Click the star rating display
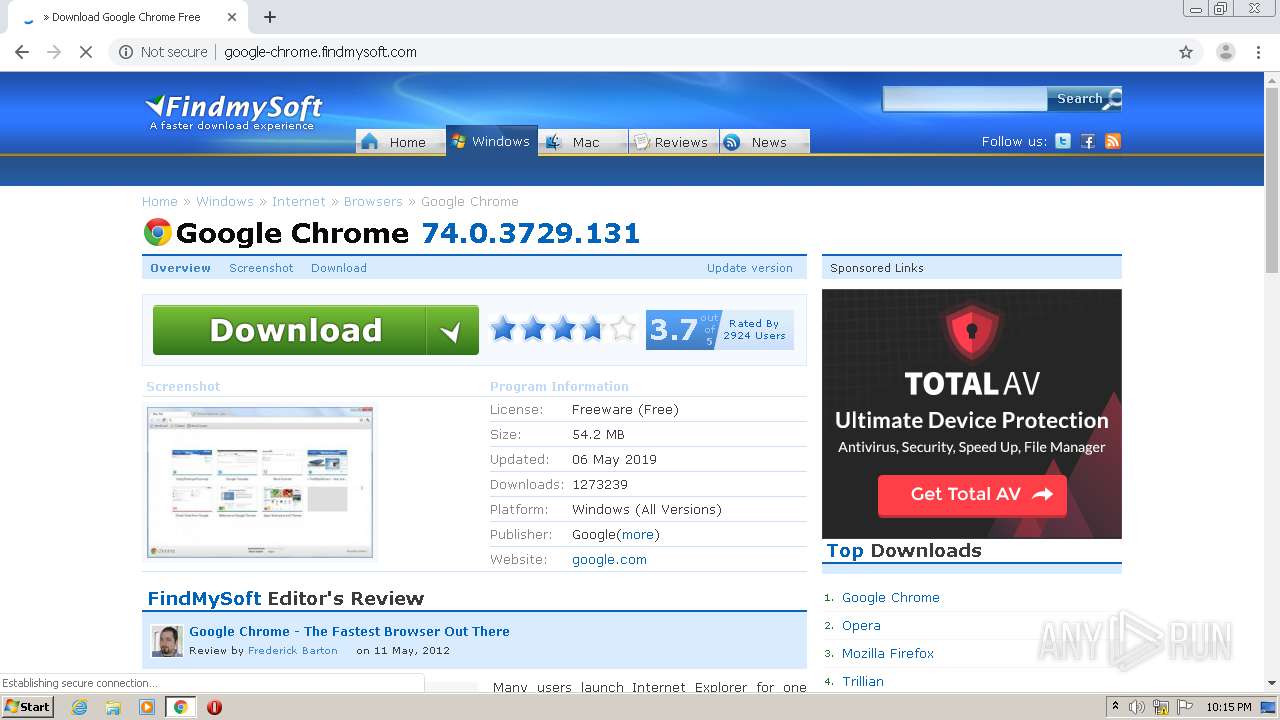1280x720 pixels. coord(563,328)
